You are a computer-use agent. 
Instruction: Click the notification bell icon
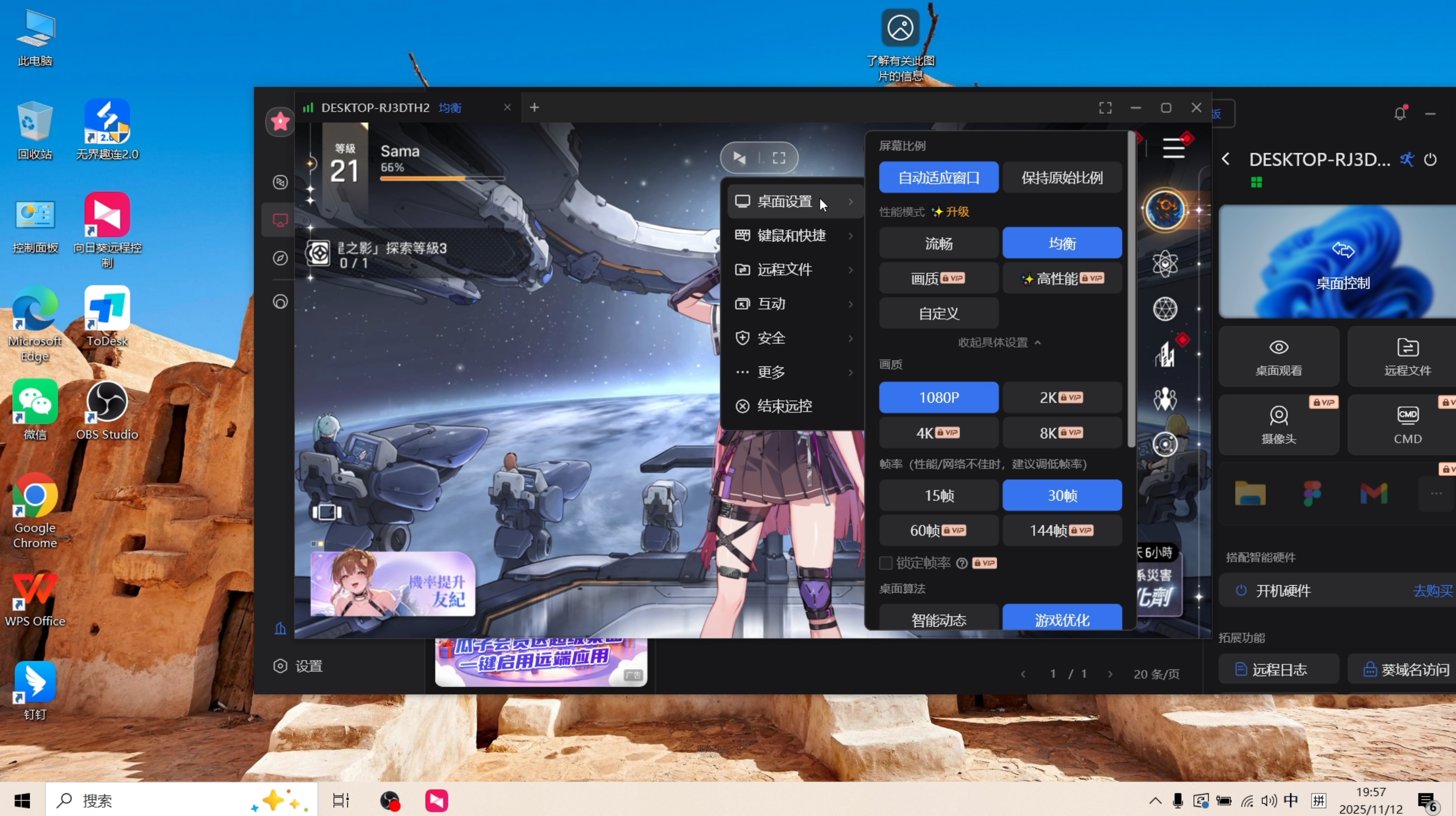tap(1400, 113)
